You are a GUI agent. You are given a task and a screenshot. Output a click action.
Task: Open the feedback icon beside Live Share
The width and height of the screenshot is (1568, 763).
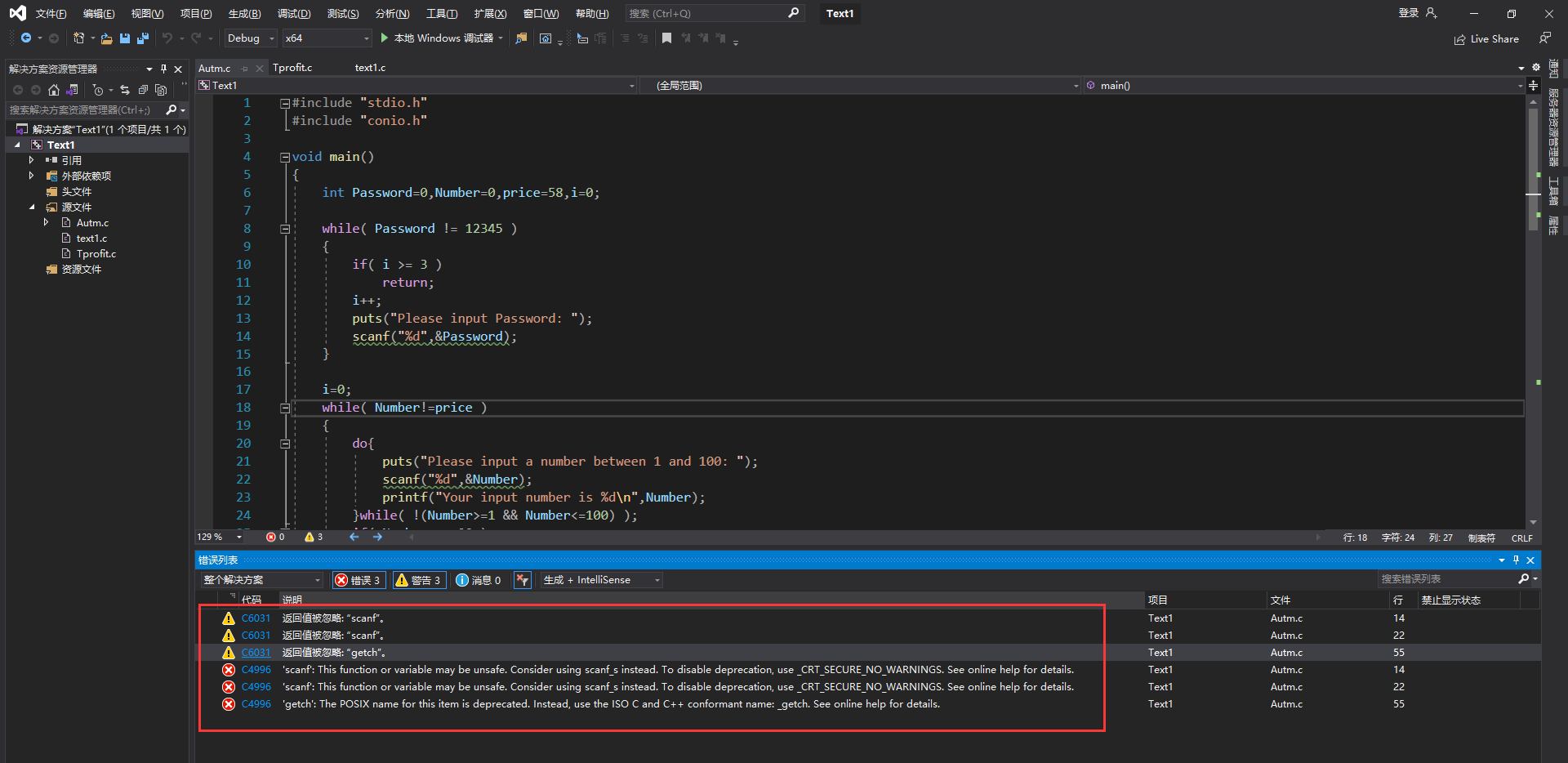1544,38
